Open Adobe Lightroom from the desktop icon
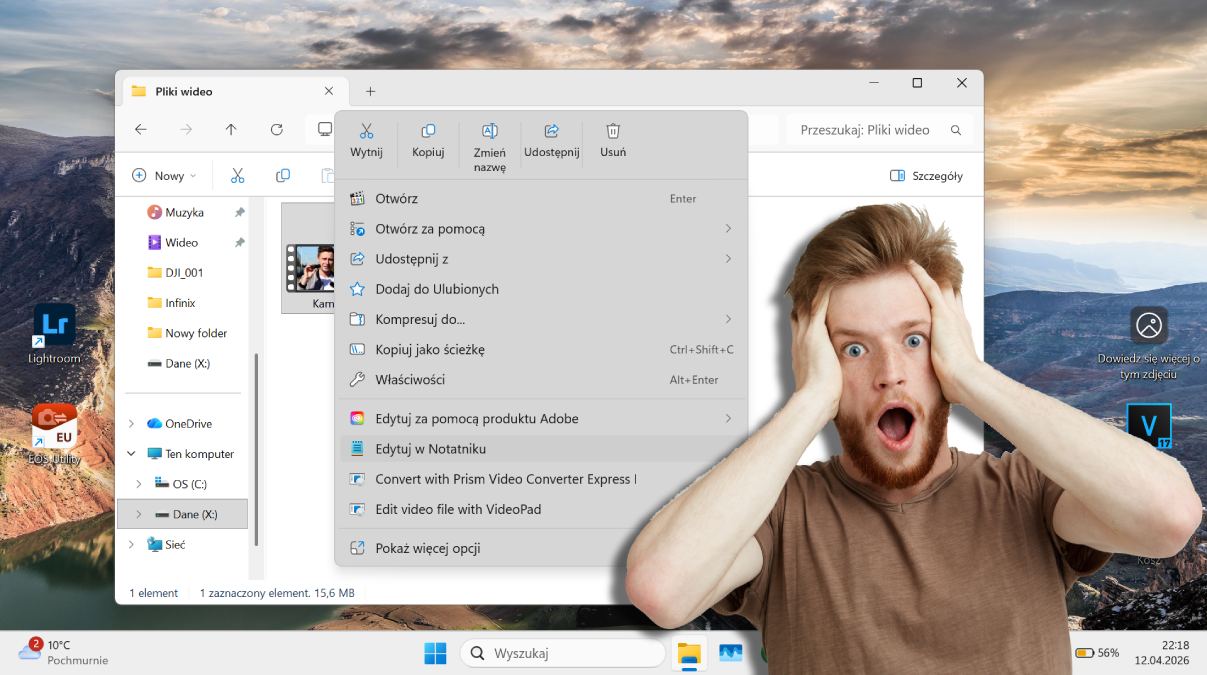 (53, 325)
